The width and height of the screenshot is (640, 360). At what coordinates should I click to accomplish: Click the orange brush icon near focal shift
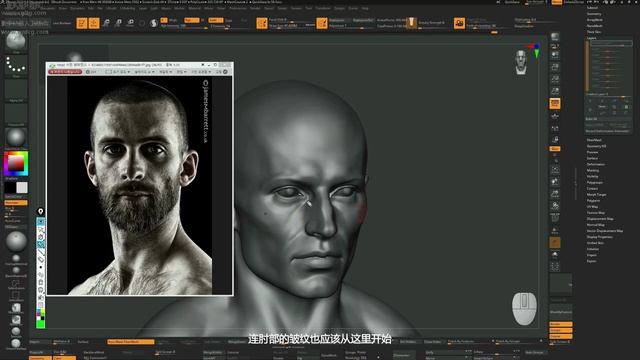coord(262,23)
